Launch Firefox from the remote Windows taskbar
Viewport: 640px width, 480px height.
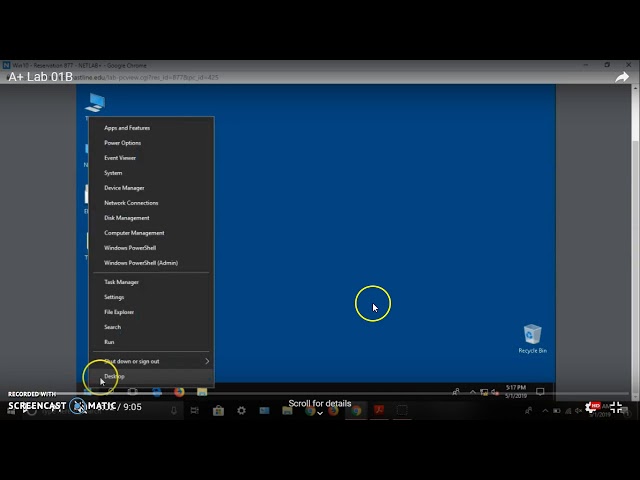(x=179, y=392)
